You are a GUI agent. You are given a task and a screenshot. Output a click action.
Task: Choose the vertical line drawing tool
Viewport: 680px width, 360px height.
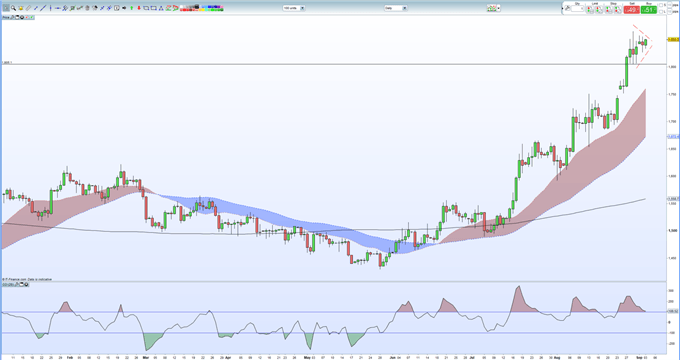pyautogui.click(x=50, y=8)
